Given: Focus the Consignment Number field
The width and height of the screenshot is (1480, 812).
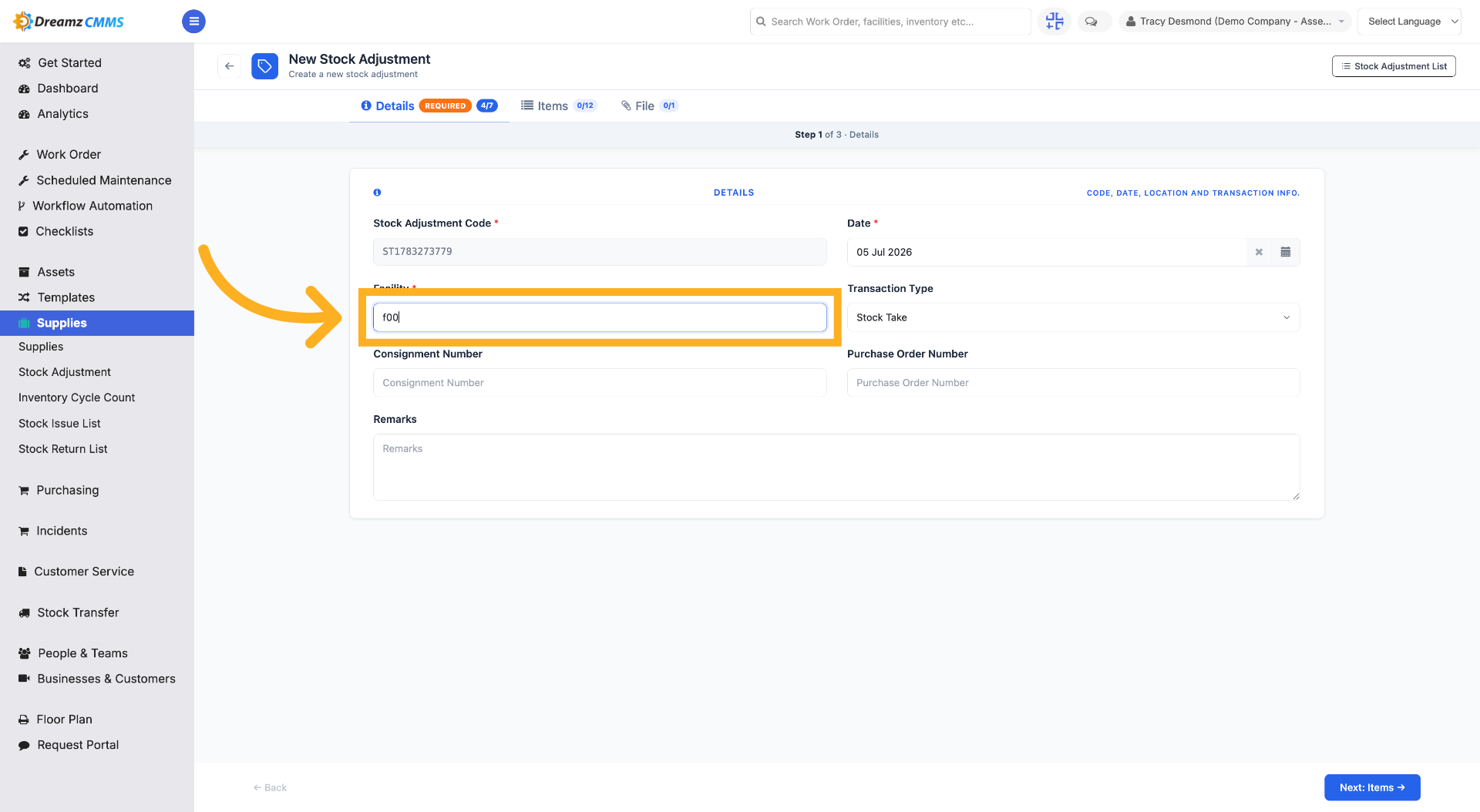Looking at the screenshot, I should click(600, 383).
